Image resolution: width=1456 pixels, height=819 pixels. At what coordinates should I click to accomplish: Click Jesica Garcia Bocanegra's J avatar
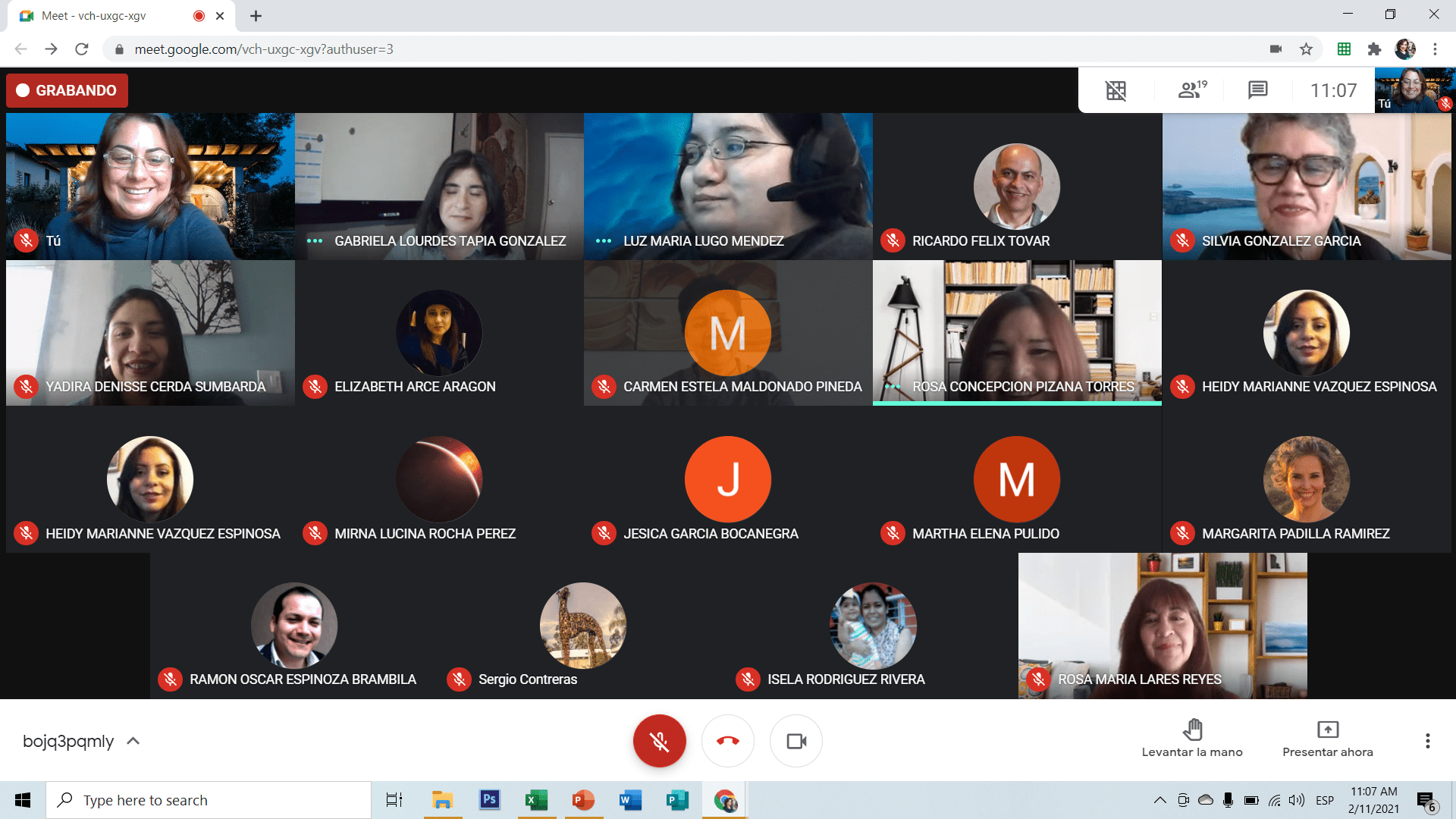point(727,479)
